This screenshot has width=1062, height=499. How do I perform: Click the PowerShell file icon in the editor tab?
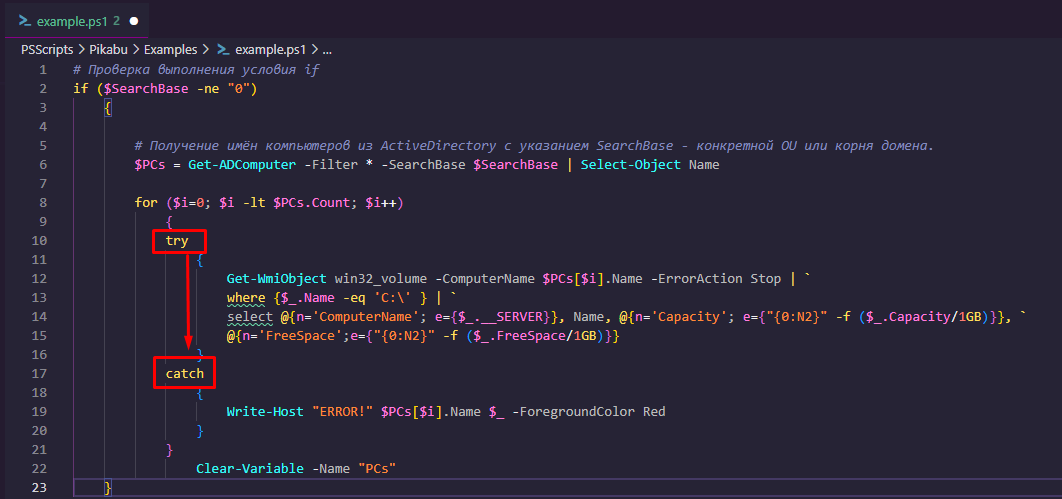pyautogui.click(x=24, y=20)
